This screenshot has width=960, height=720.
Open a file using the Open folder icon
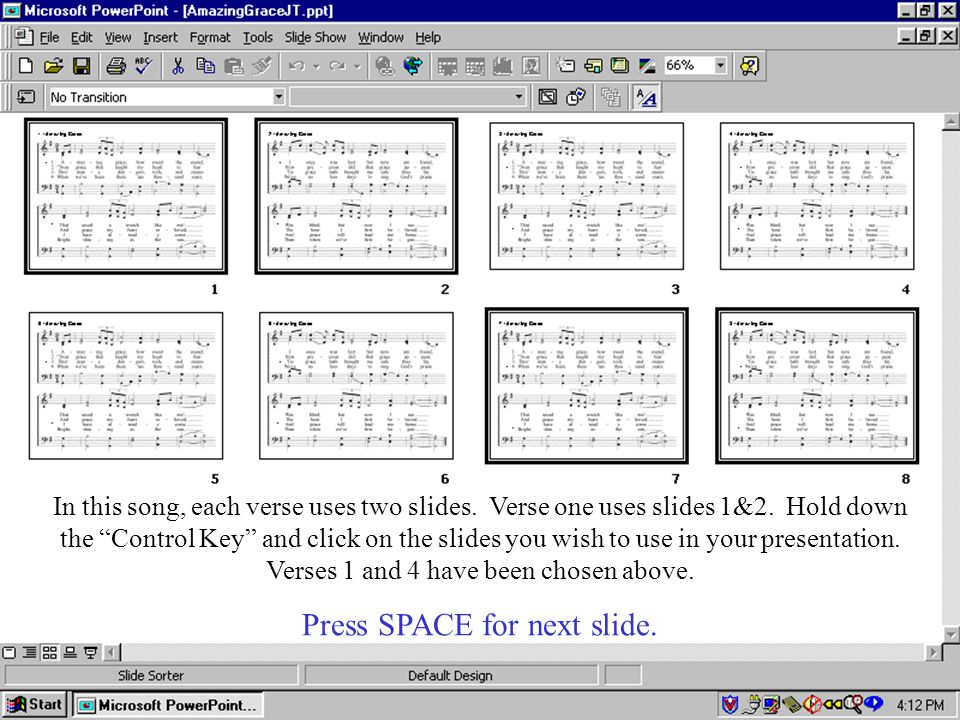tap(54, 66)
